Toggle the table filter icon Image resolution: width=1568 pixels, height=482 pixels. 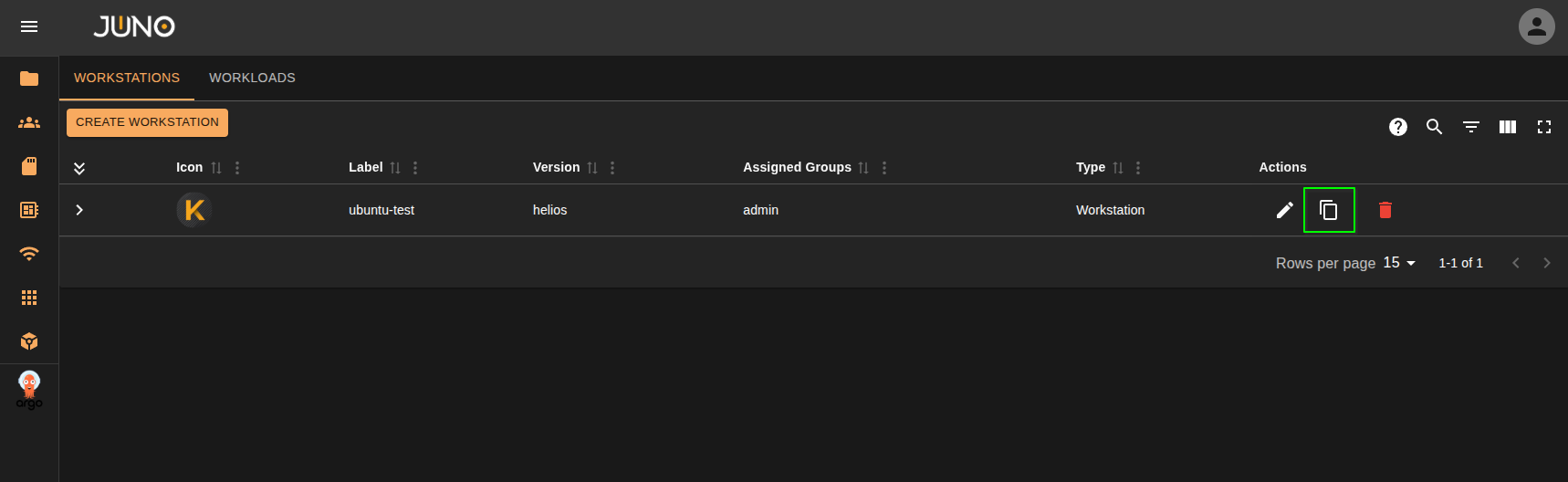1470,127
